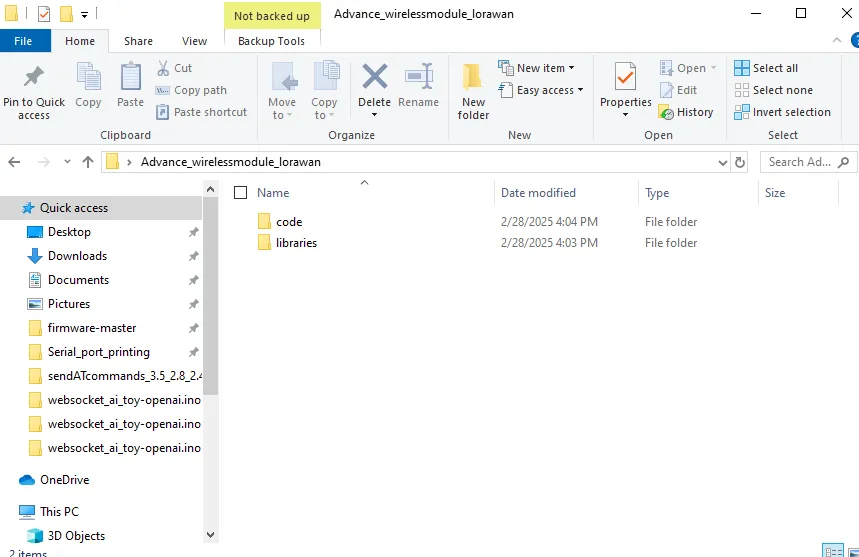Expand the Delete dropdown arrow

coord(375,115)
